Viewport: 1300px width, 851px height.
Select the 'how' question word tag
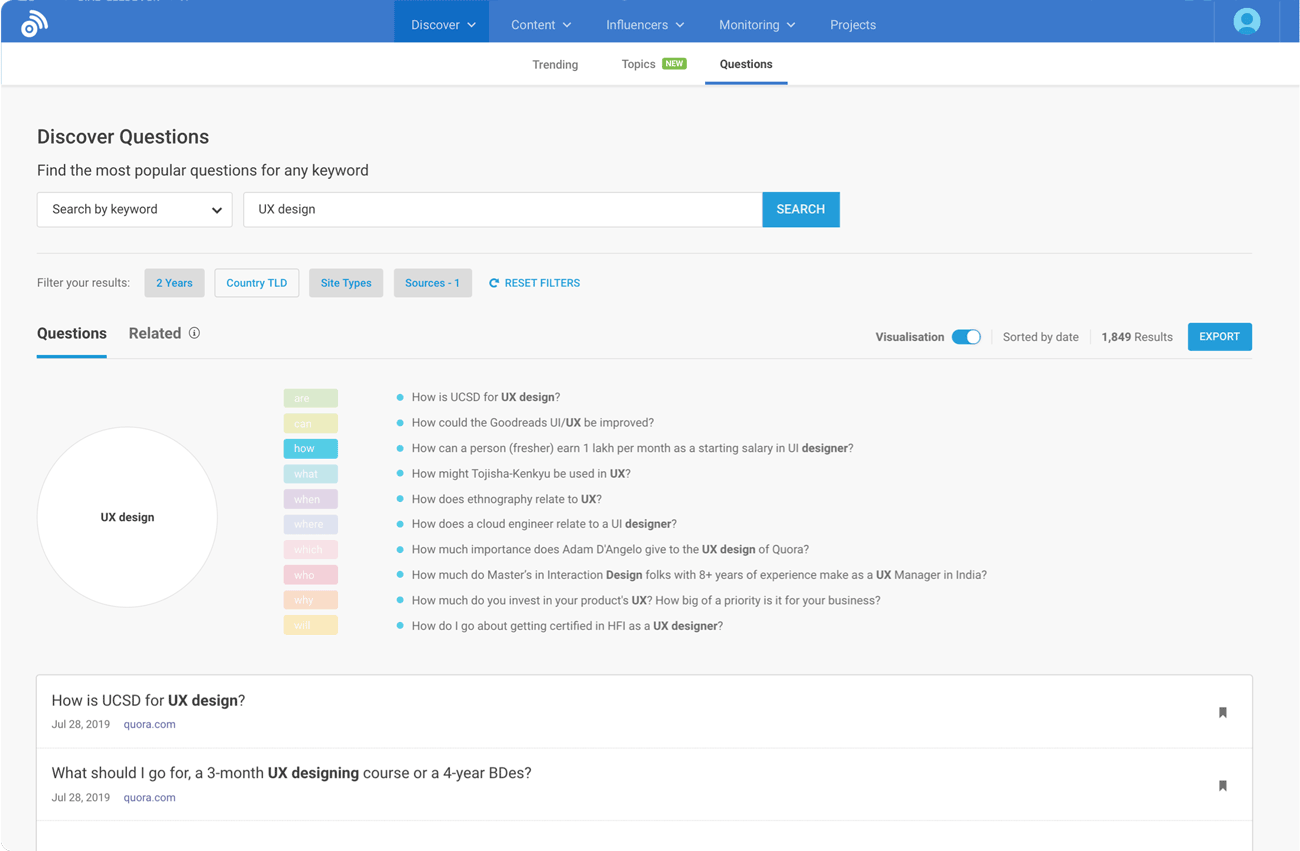tap(310, 449)
